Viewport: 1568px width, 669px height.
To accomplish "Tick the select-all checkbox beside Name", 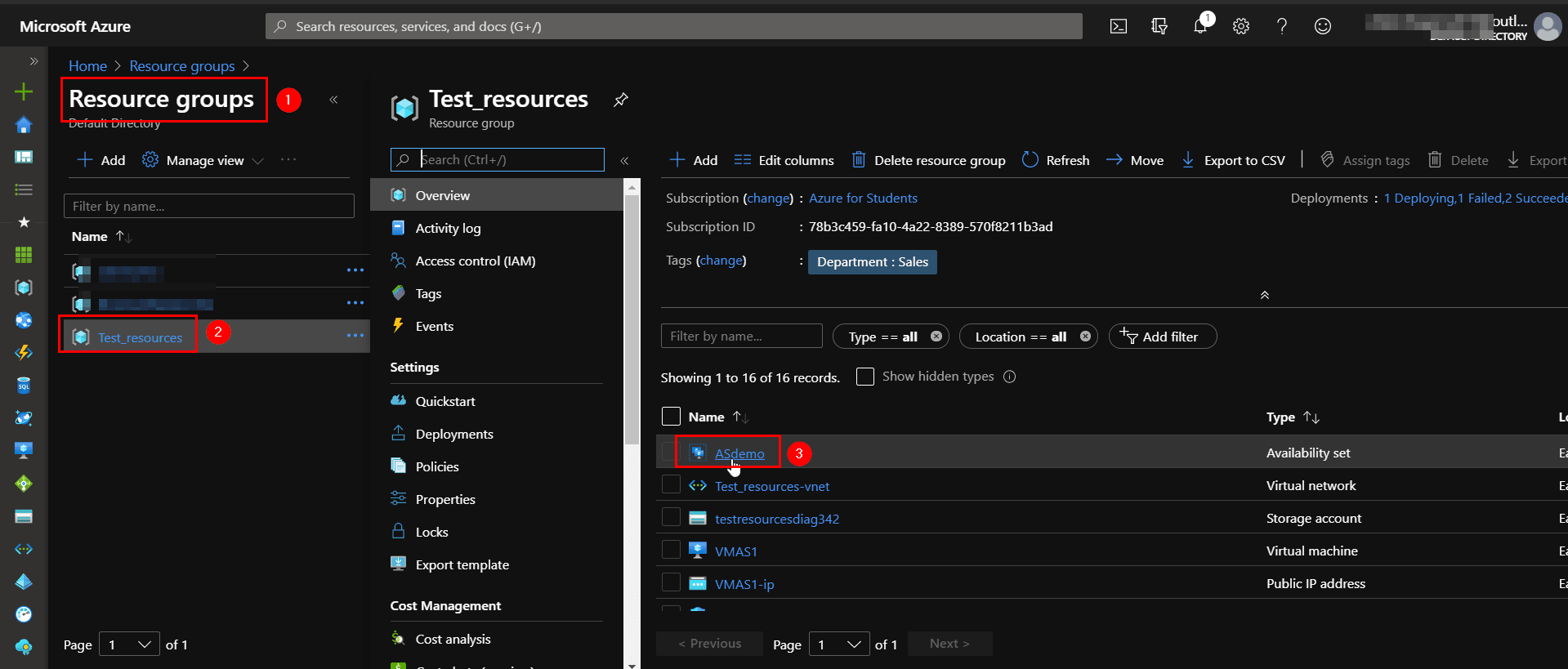I will click(x=671, y=417).
